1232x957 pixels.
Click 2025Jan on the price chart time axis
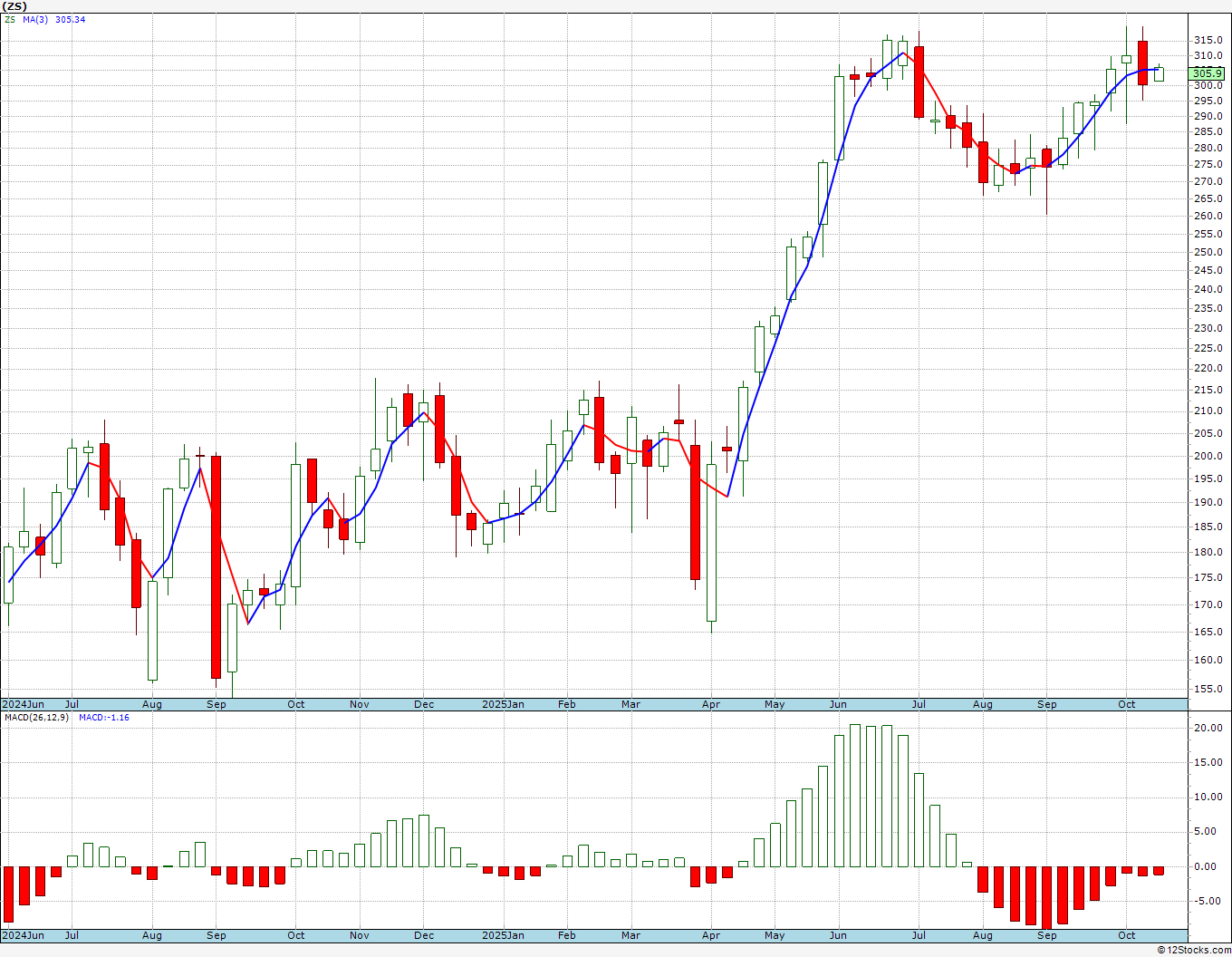click(x=503, y=704)
